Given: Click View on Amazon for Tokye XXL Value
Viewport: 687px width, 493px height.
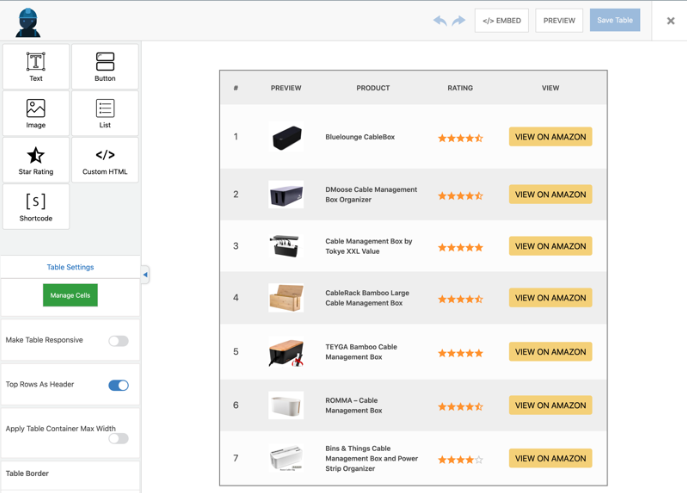Looking at the screenshot, I should 550,246.
